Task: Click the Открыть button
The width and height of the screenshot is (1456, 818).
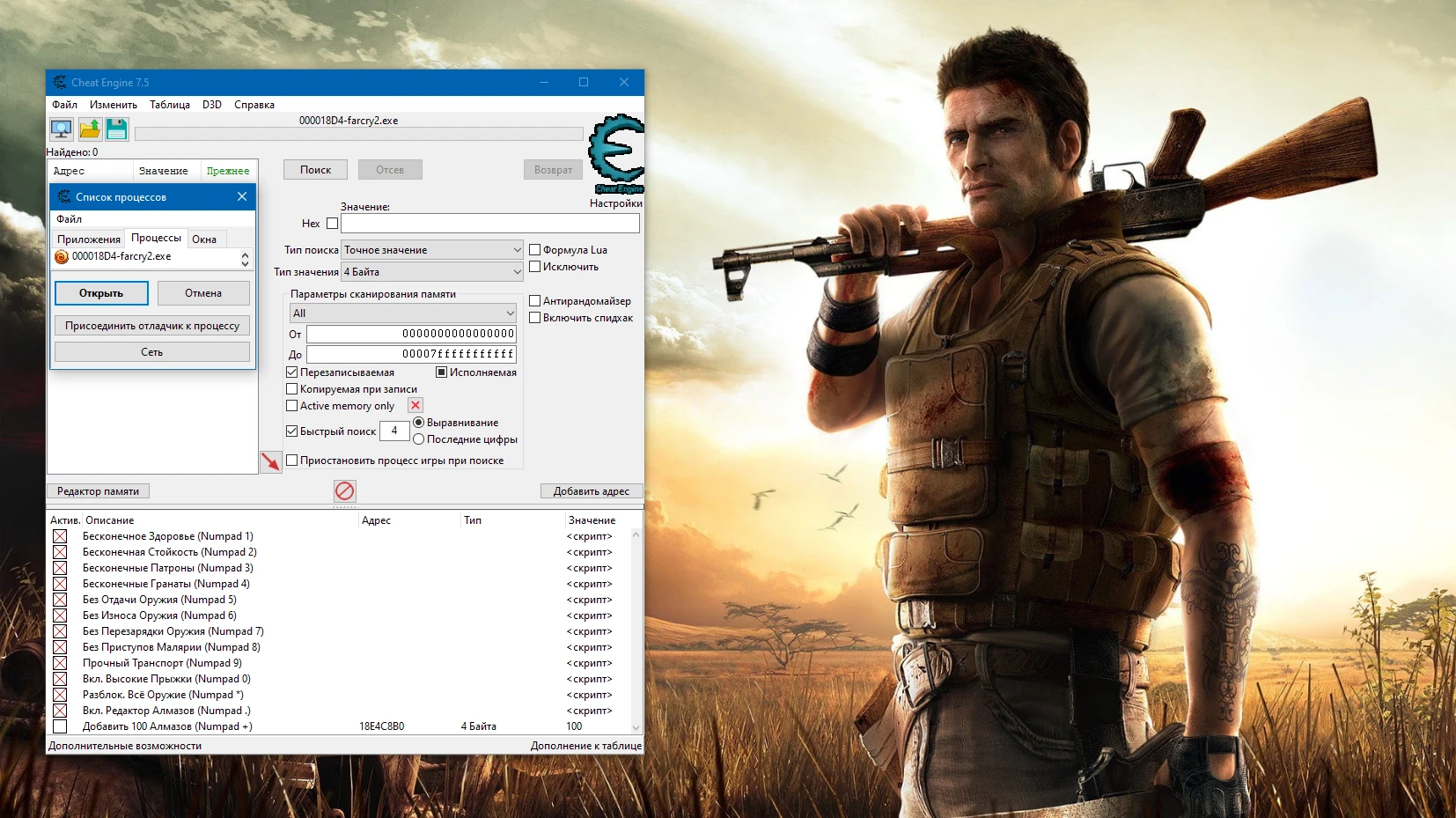Action: click(x=101, y=292)
